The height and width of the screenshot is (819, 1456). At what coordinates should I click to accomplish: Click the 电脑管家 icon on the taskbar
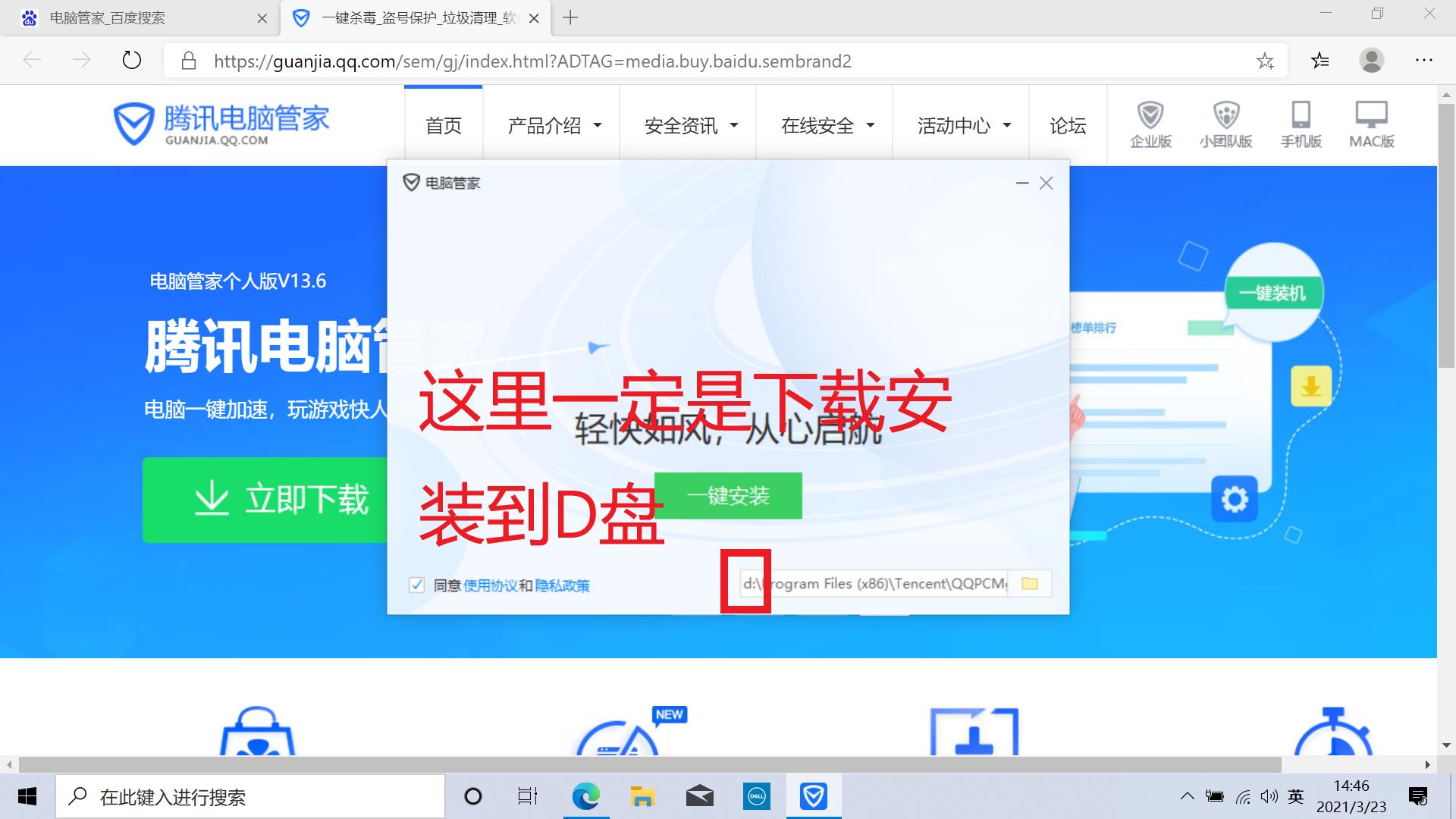[x=813, y=795]
